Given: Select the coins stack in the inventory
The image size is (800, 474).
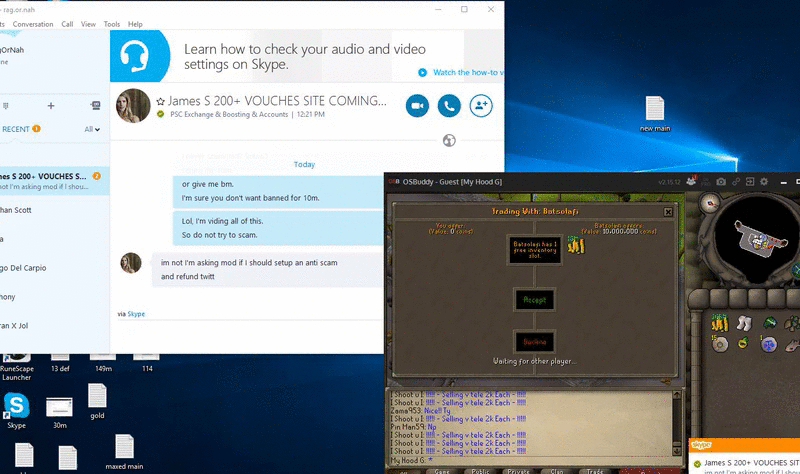Looking at the screenshot, I should coord(719,322).
